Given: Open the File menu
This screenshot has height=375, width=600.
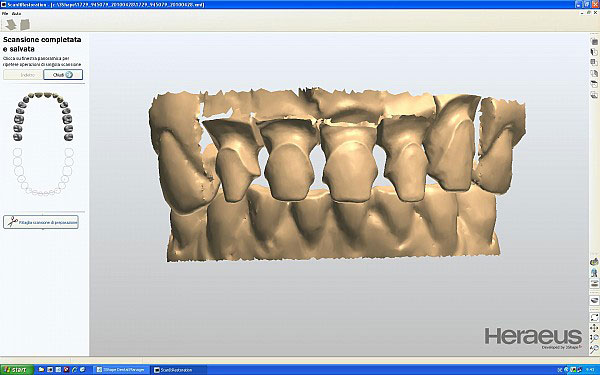Looking at the screenshot, I should 5,13.
